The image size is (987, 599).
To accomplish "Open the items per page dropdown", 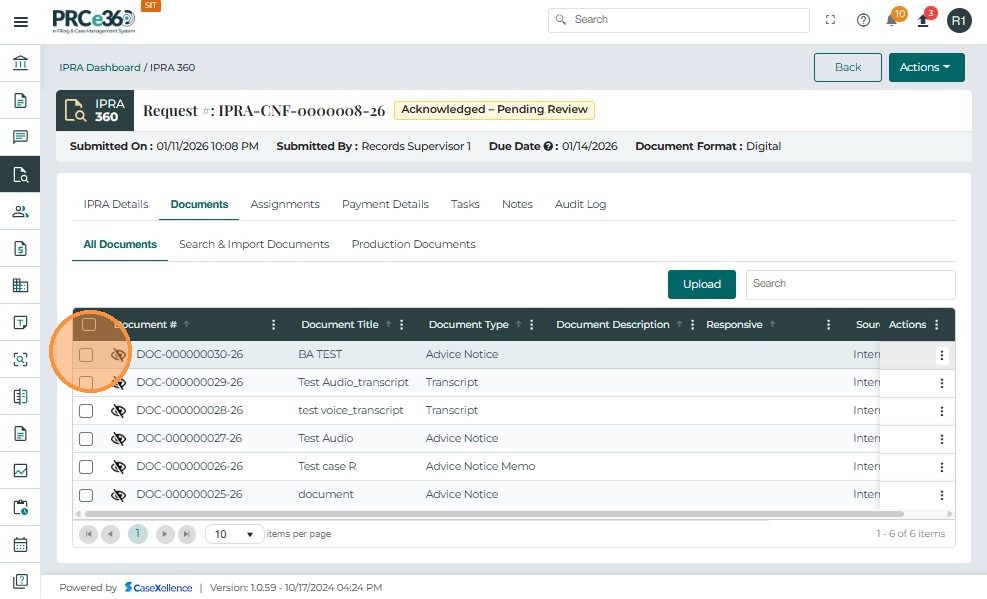I will click(234, 534).
